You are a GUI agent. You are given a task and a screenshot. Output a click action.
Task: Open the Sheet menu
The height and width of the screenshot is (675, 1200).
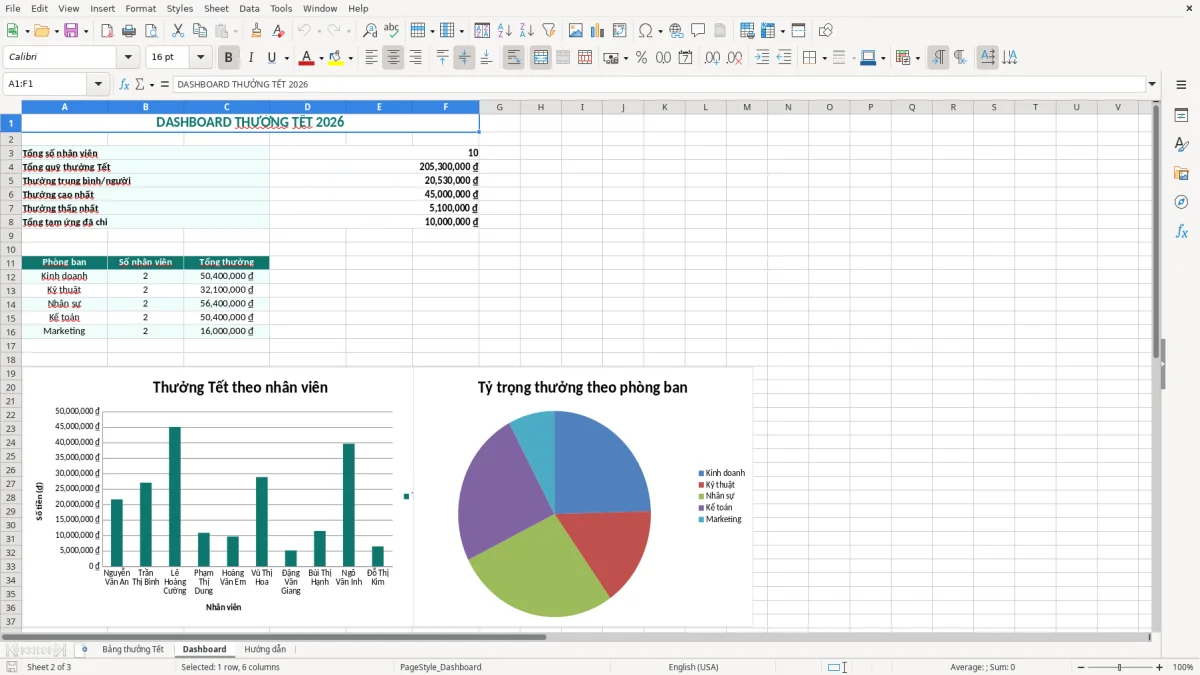tap(216, 8)
